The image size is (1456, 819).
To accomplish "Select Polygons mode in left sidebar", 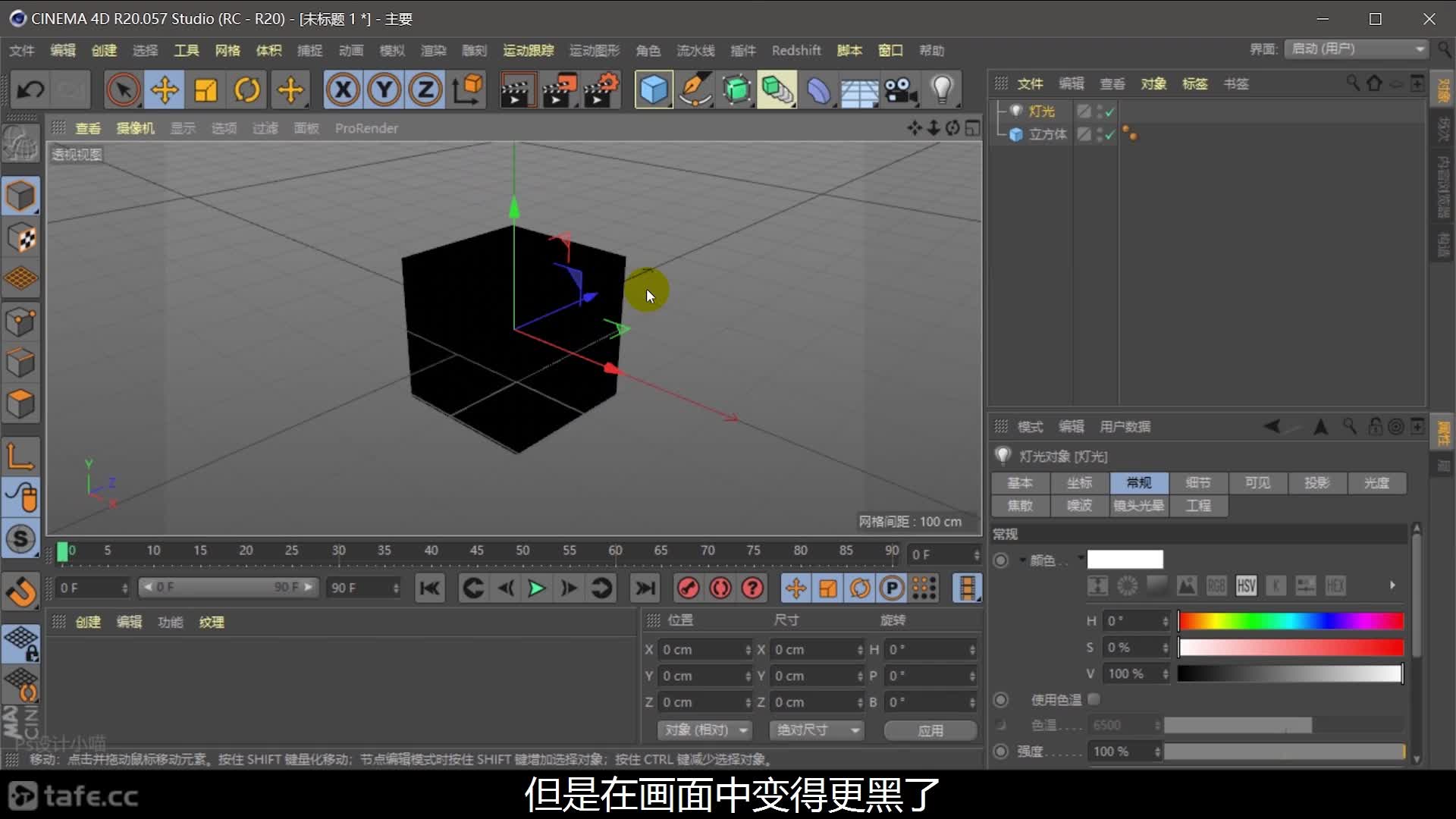I will tap(20, 404).
